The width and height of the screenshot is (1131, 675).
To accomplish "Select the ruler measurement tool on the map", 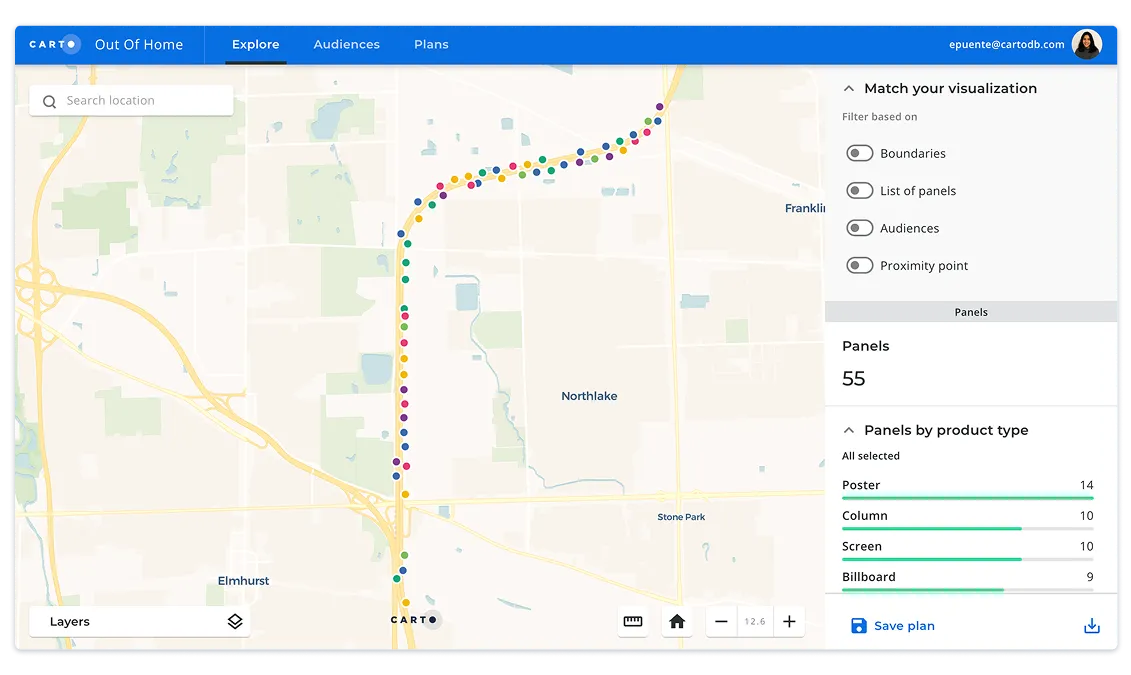I will pos(633,621).
